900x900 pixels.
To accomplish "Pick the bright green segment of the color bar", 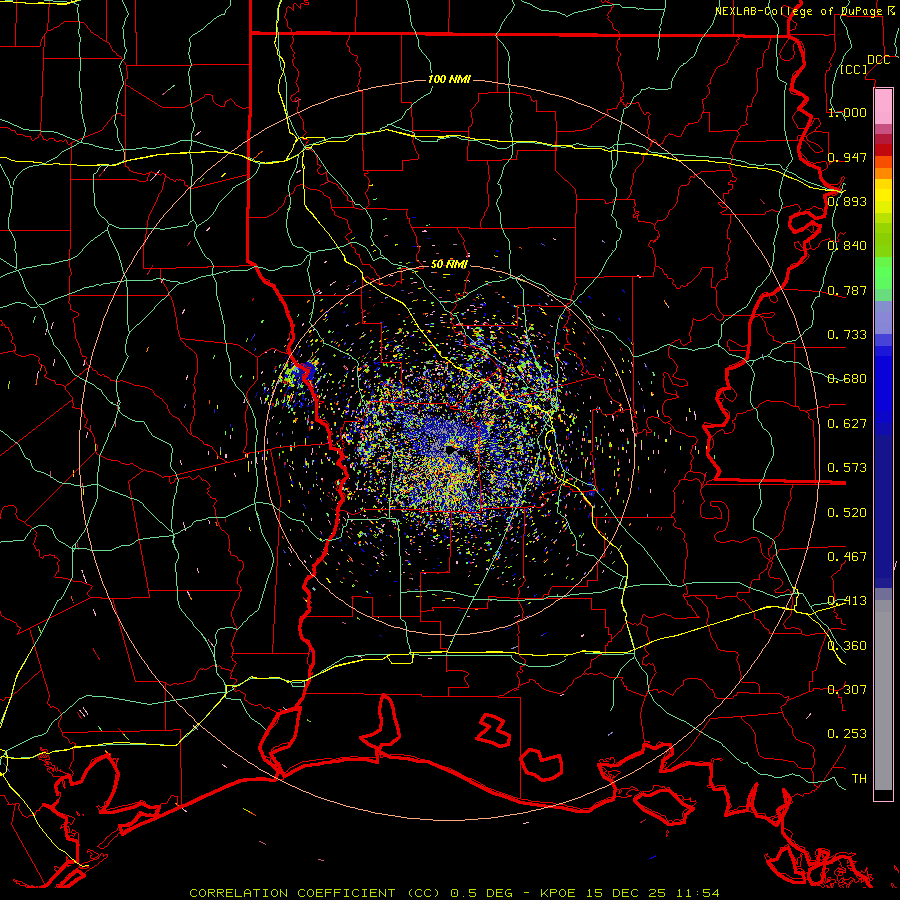I will click(883, 273).
